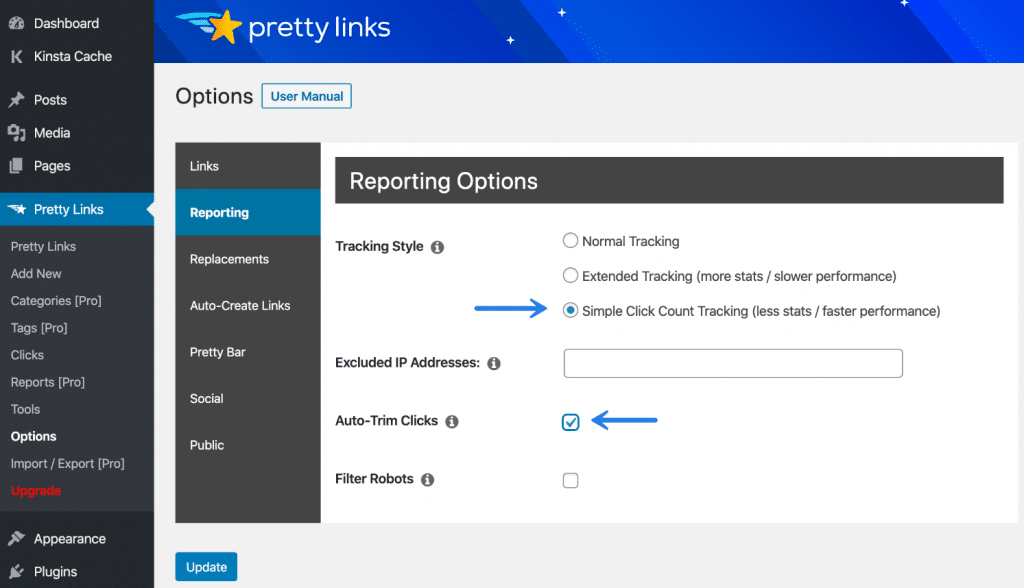This screenshot has width=1024, height=588.
Task: Show Excluded IP Addresses info icon
Action: pos(494,363)
